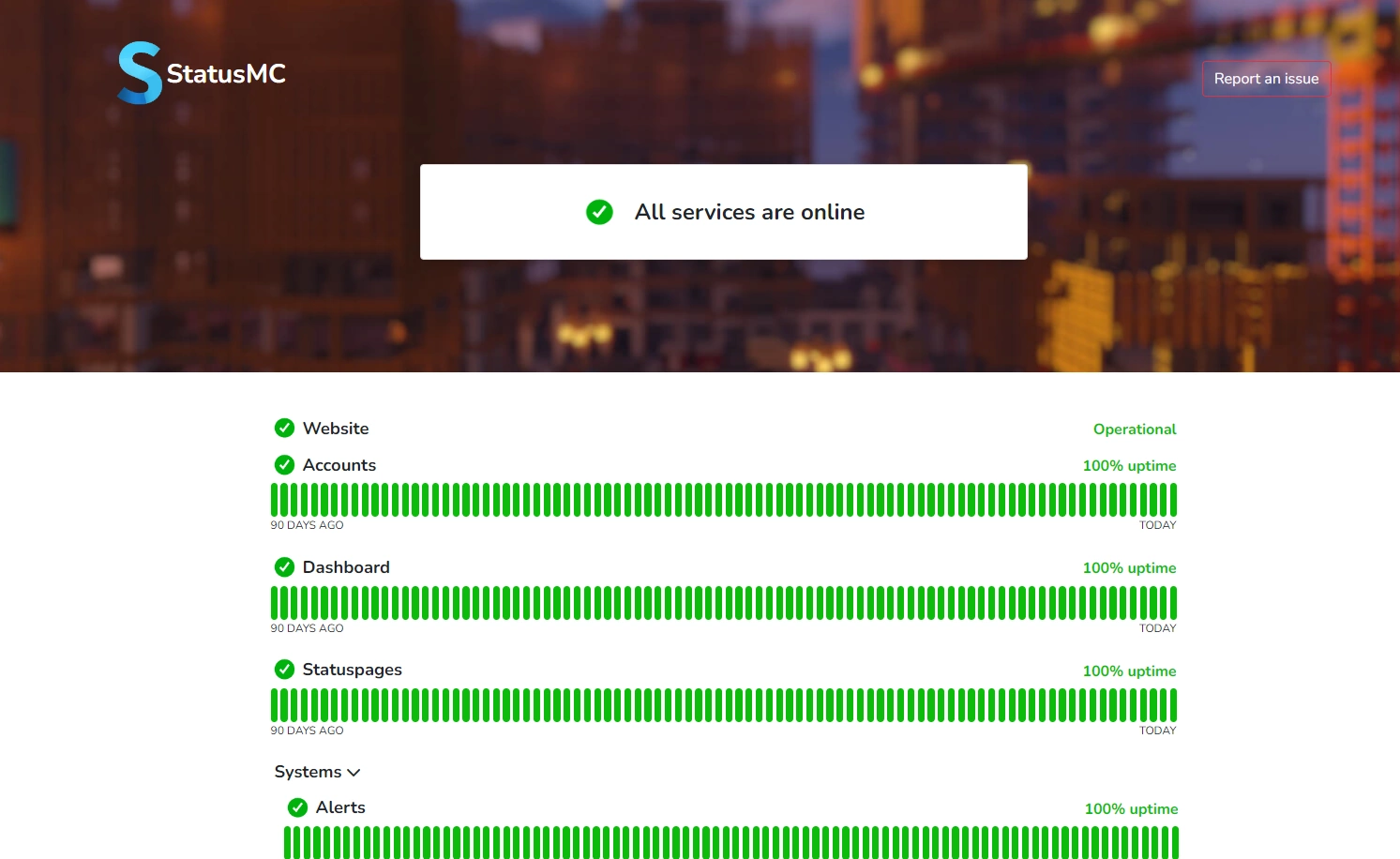Viewport: 1400px width, 859px height.
Task: Click the green check beside Statuspages
Action: 284,670
